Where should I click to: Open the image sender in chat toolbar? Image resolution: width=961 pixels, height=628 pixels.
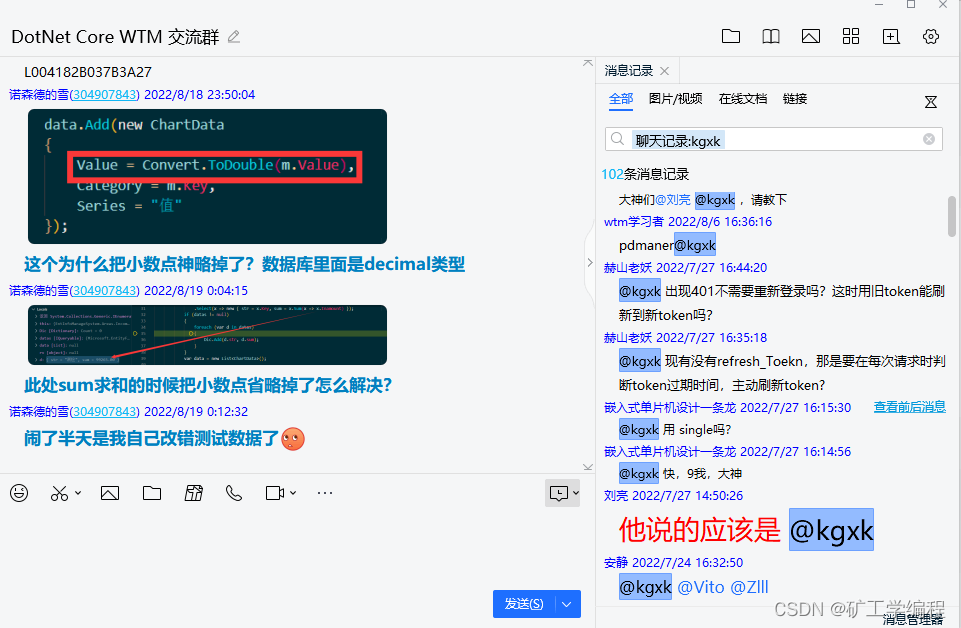click(110, 492)
